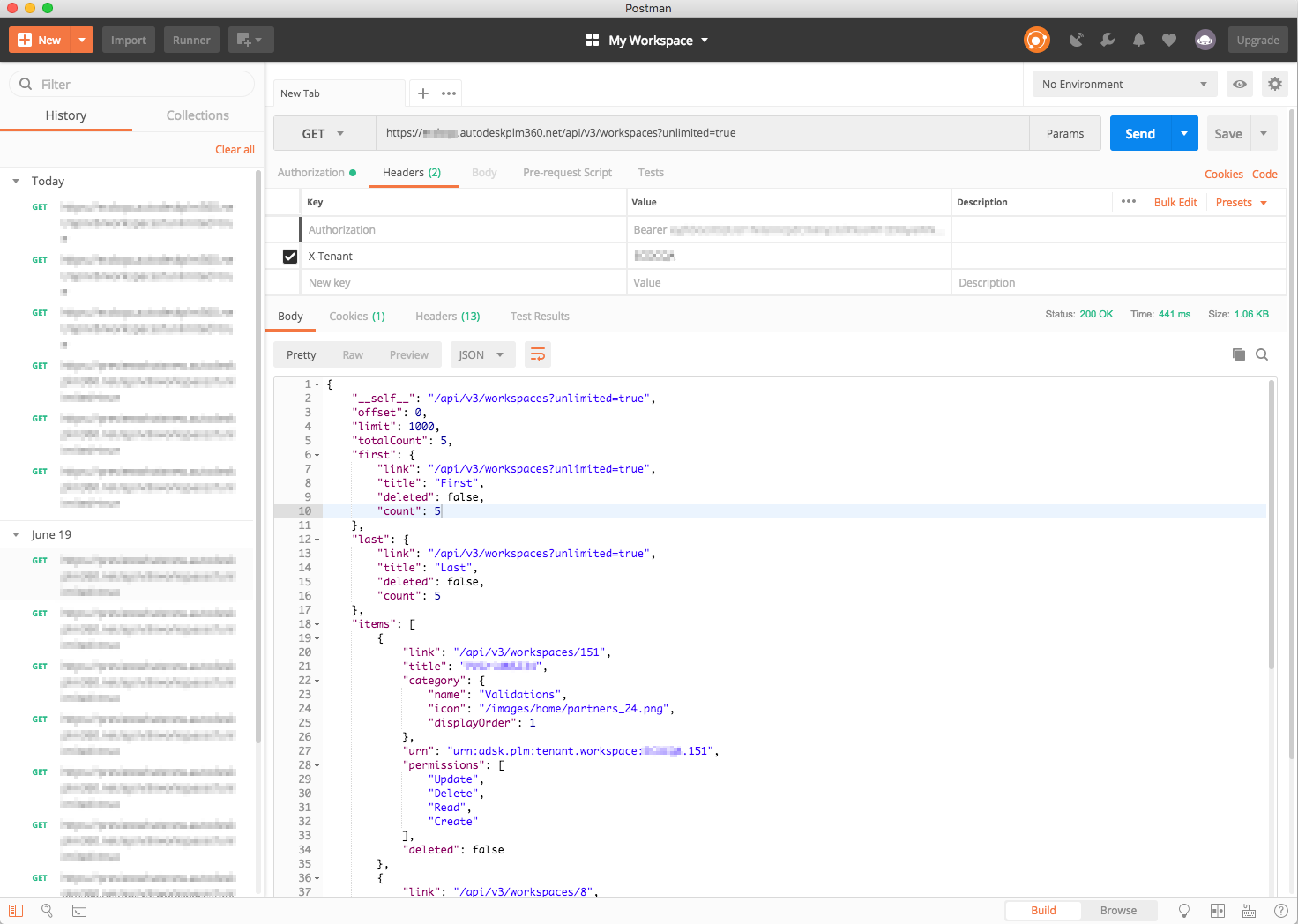Open the Test Results tab

(540, 317)
